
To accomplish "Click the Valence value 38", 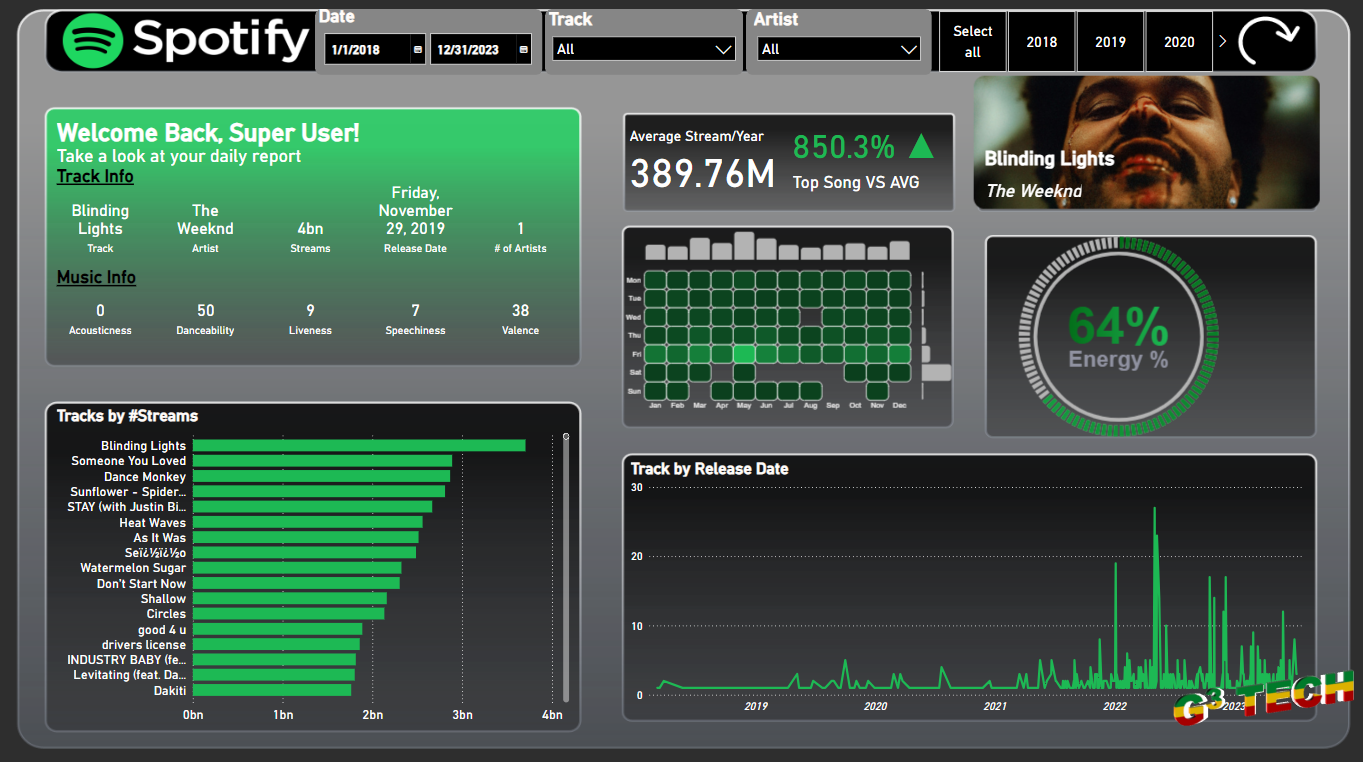I will (x=520, y=311).
